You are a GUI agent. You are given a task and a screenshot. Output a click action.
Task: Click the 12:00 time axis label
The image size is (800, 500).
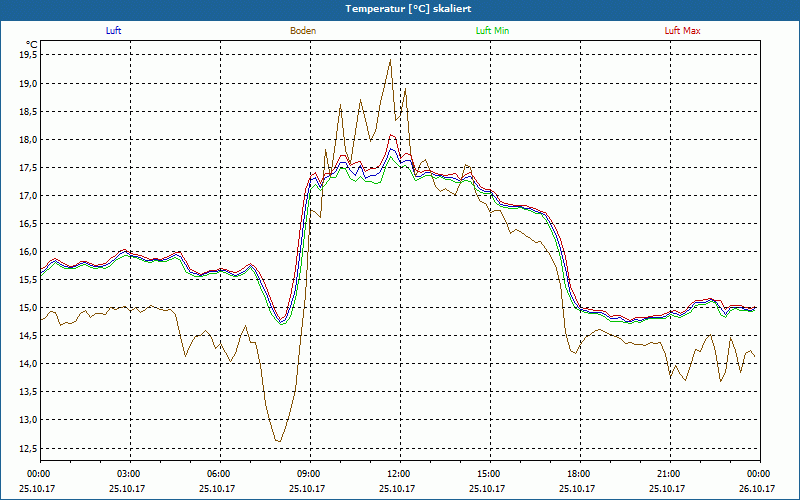(x=397, y=474)
